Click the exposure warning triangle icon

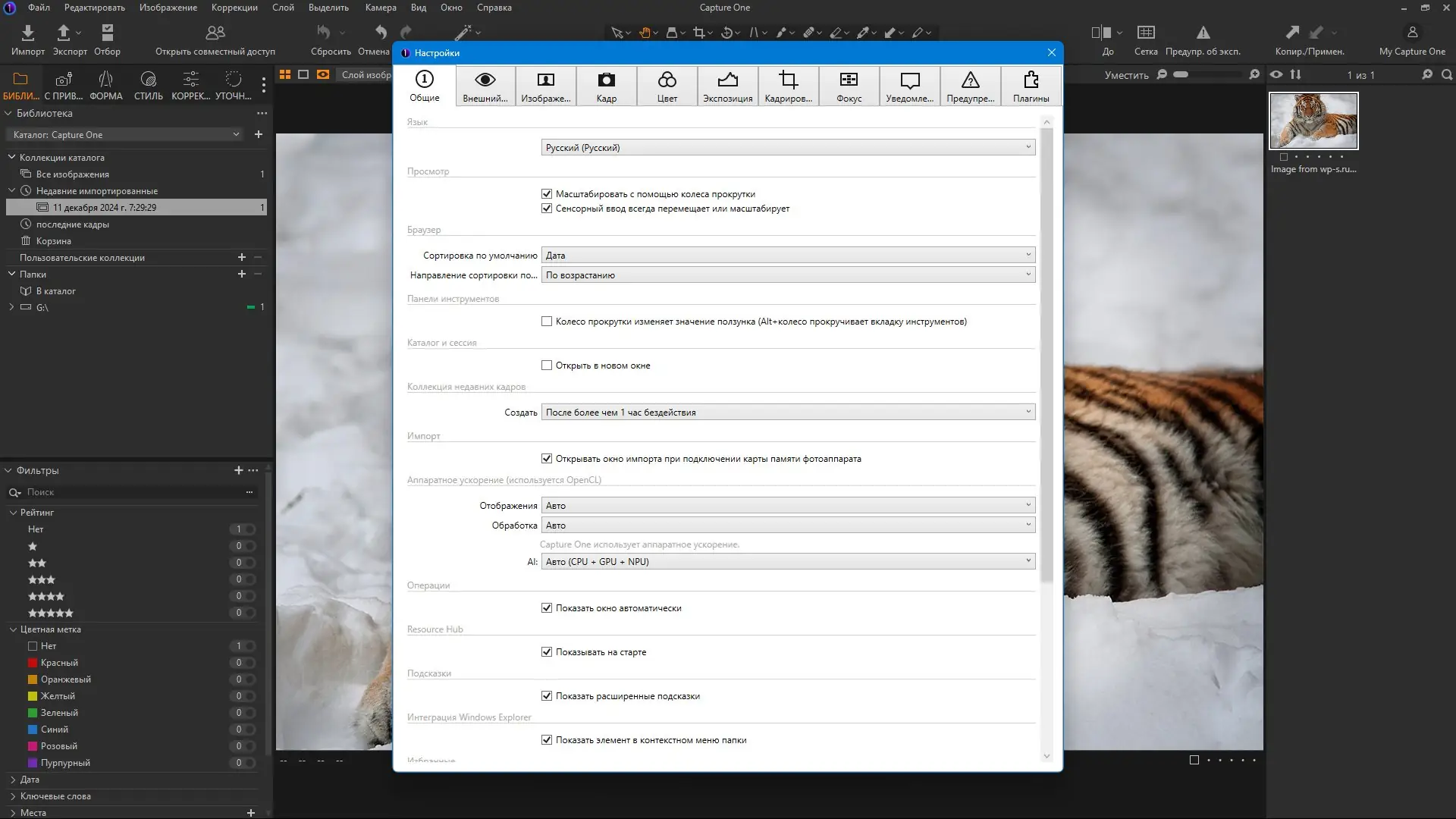[x=1203, y=33]
